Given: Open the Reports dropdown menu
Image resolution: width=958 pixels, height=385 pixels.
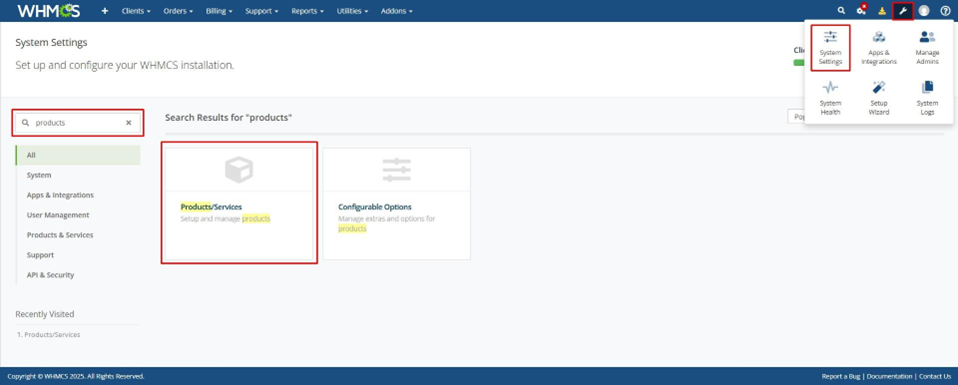Looking at the screenshot, I should (x=307, y=11).
